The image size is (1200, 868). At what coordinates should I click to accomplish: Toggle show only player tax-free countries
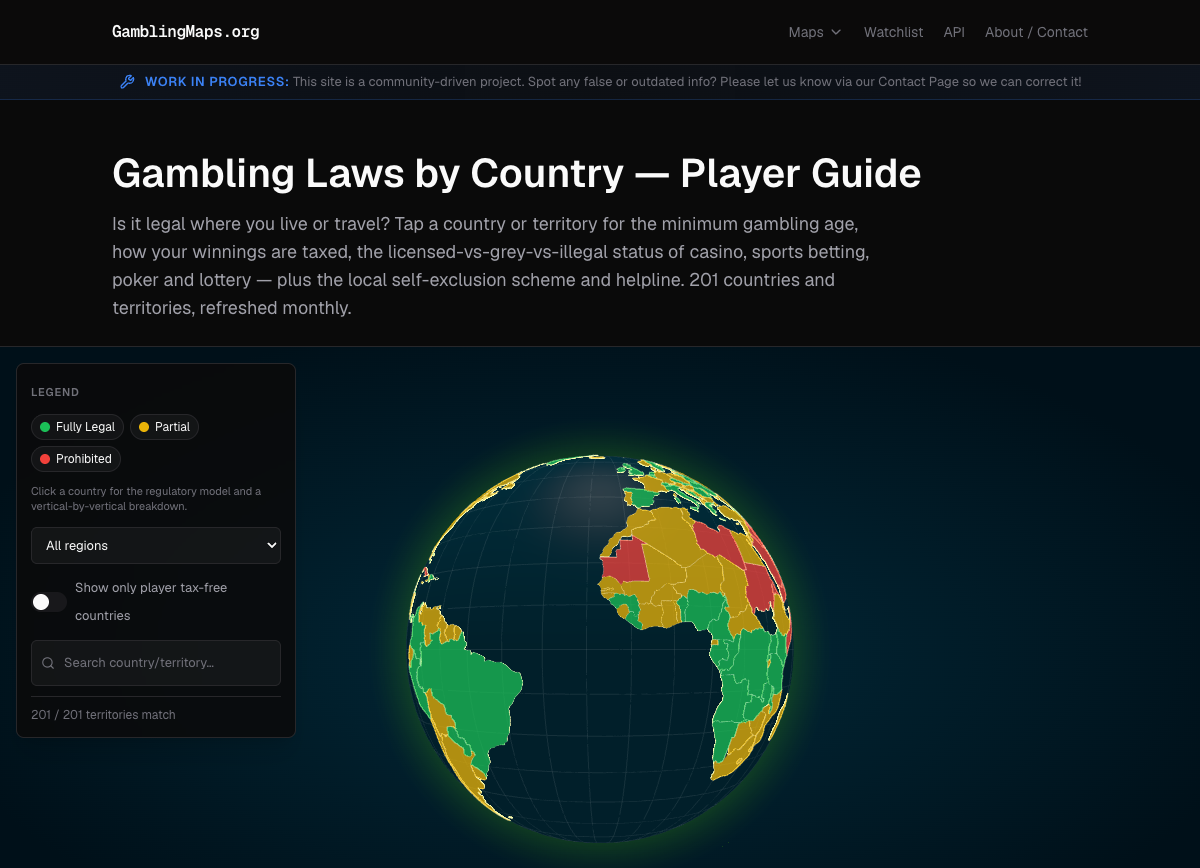tap(49, 602)
